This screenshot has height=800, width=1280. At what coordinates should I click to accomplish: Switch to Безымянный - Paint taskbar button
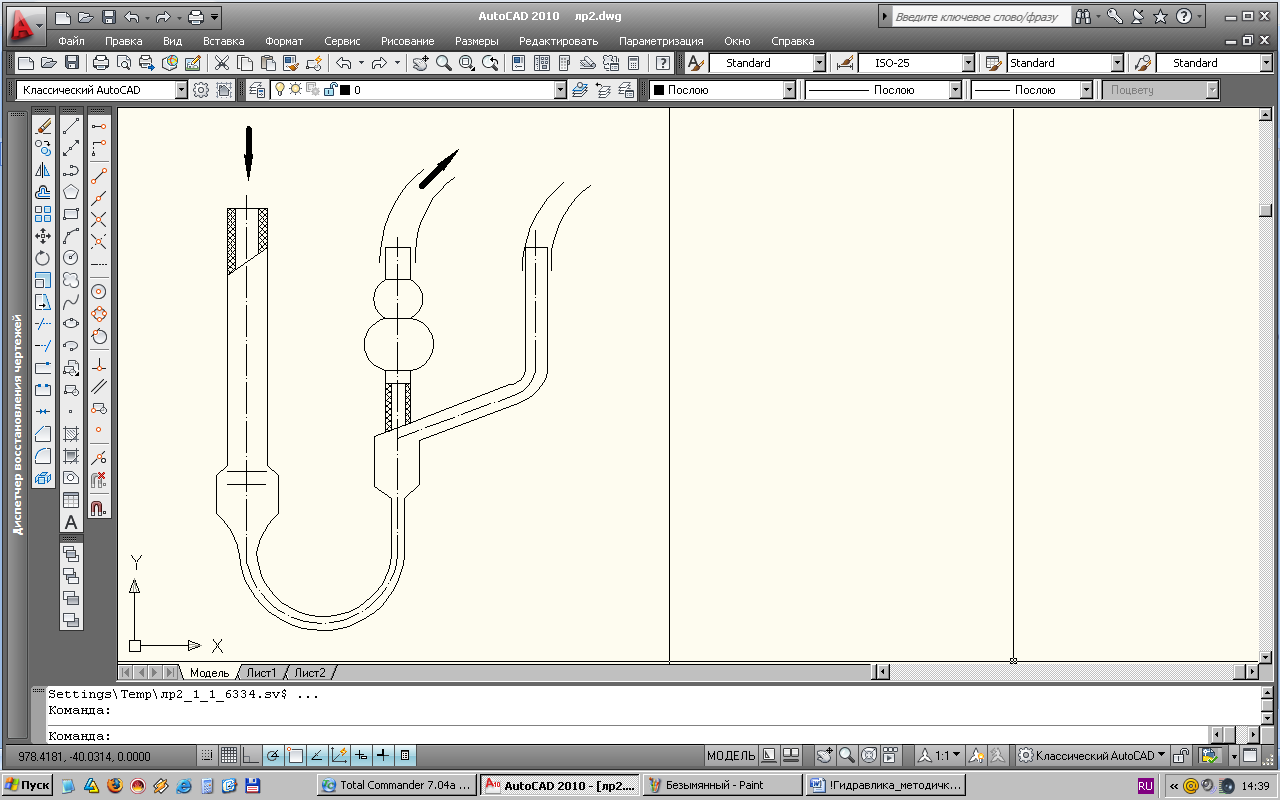tap(723, 785)
